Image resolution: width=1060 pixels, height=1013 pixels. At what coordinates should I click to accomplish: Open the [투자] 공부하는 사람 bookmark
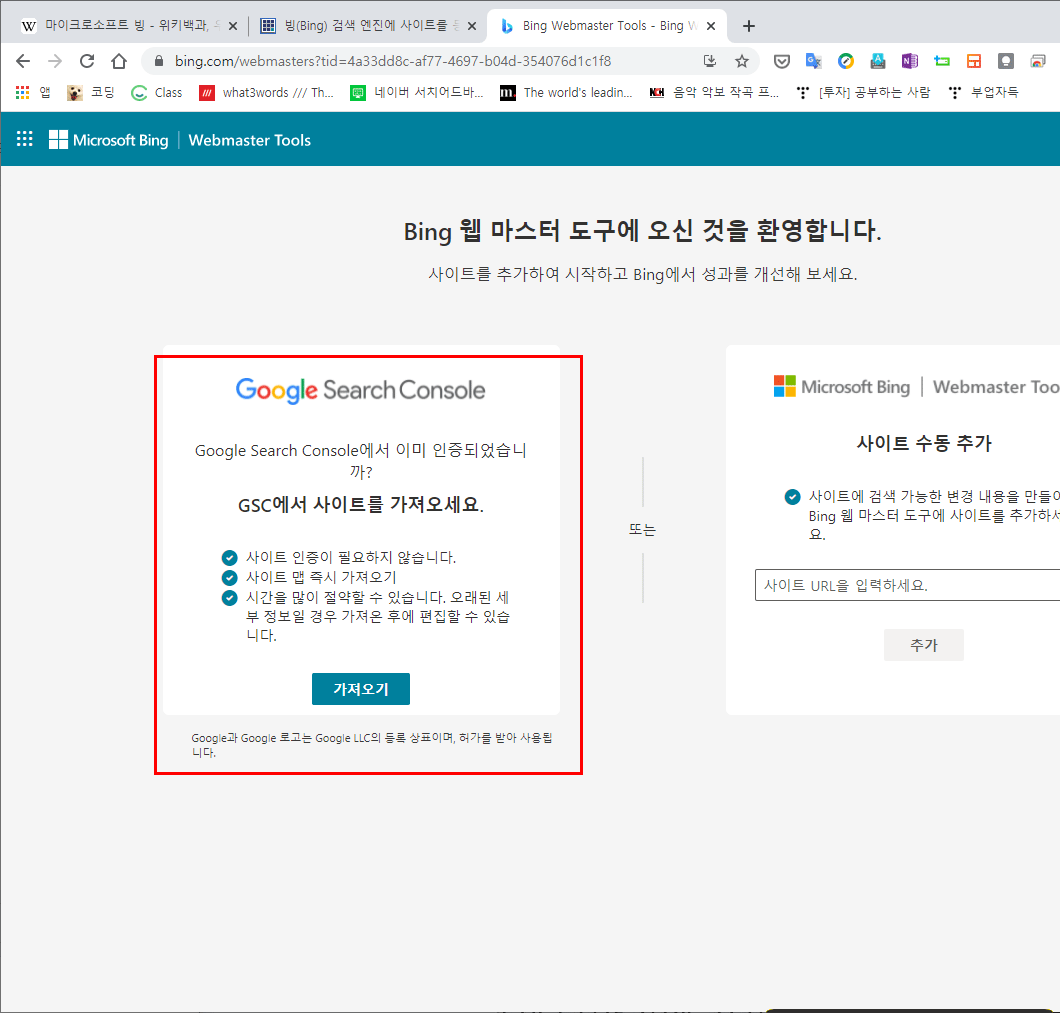coord(863,93)
